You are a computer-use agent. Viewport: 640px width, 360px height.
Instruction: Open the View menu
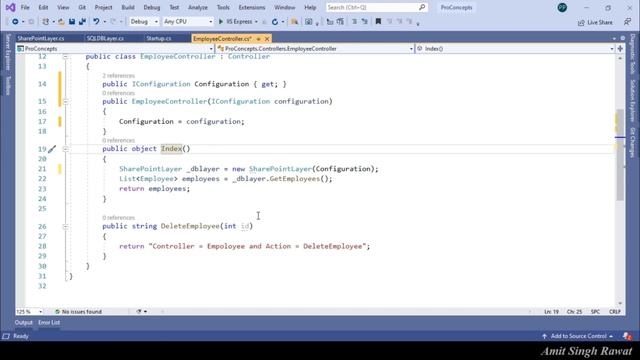[x=63, y=7]
